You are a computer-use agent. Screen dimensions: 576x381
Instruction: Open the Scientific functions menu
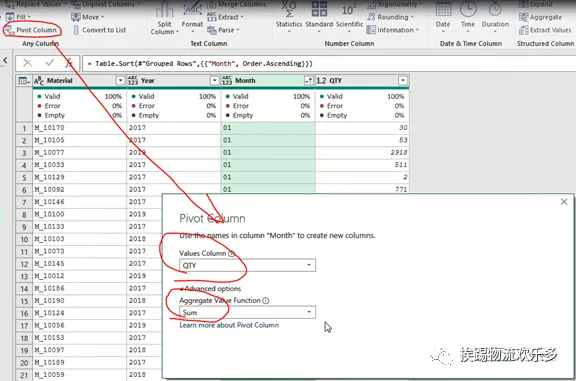[349, 17]
